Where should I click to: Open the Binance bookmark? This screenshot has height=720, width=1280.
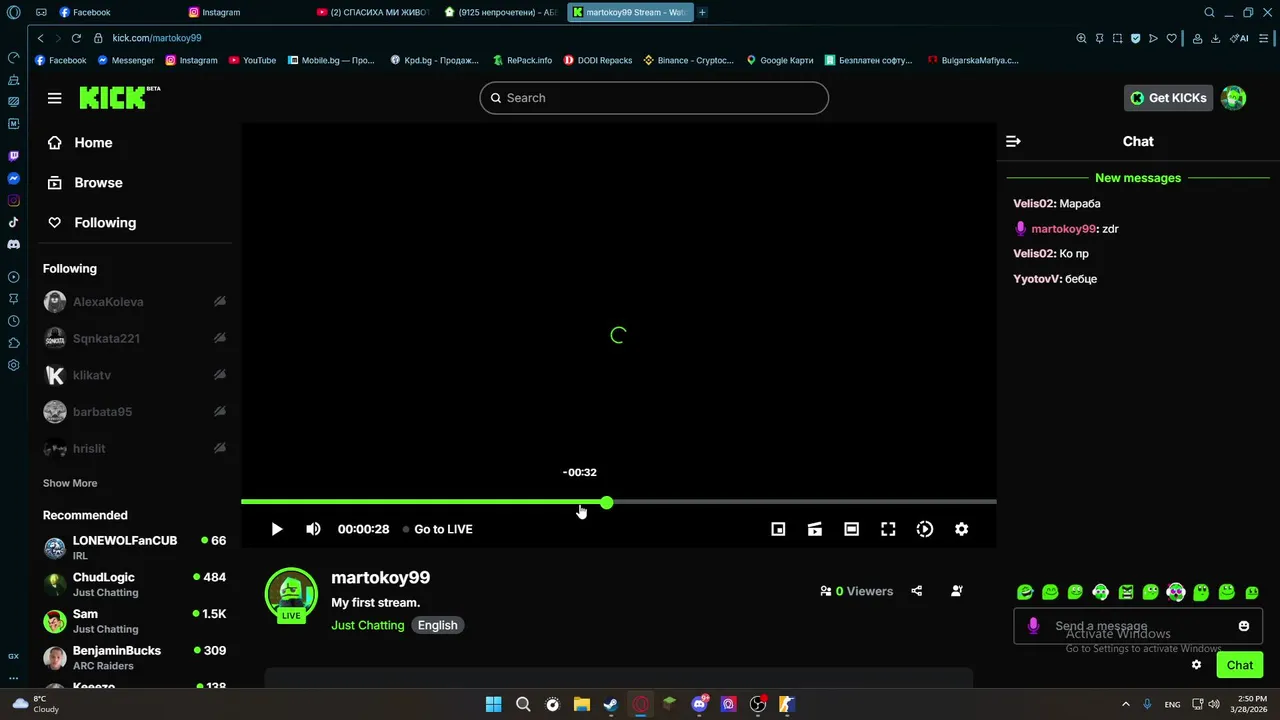(x=689, y=60)
